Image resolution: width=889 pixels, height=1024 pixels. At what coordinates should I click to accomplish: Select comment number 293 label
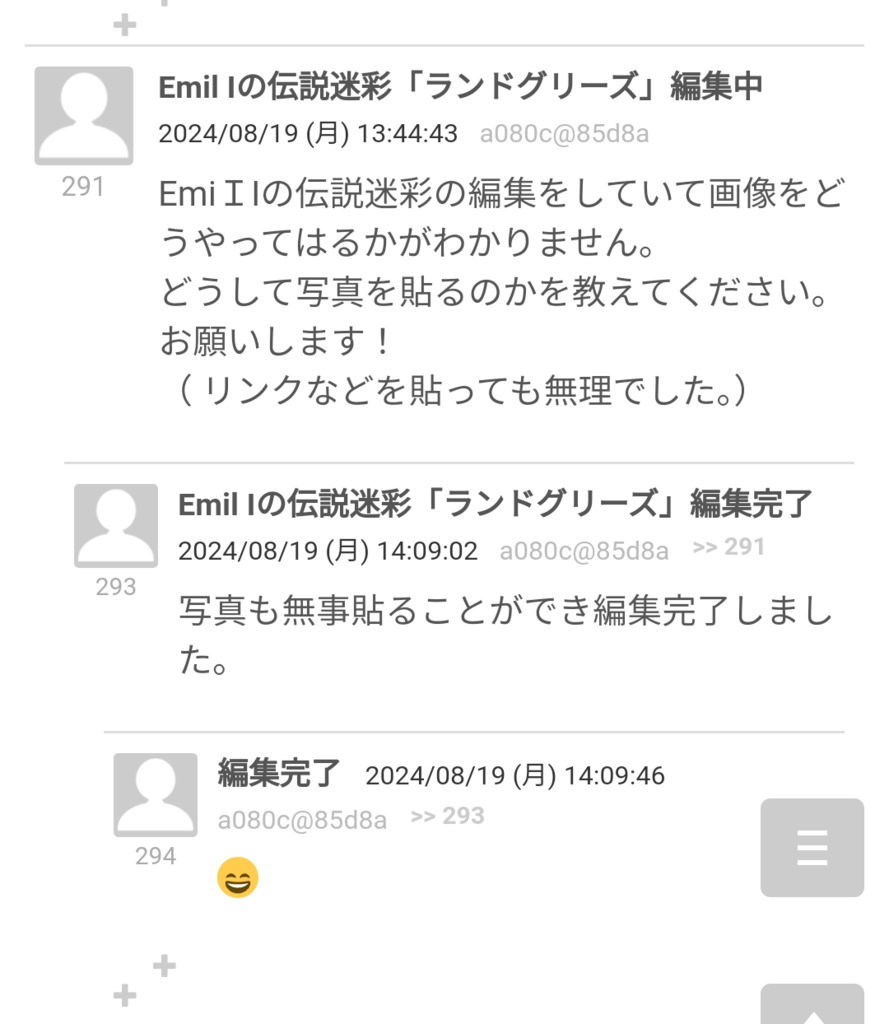pyautogui.click(x=116, y=586)
